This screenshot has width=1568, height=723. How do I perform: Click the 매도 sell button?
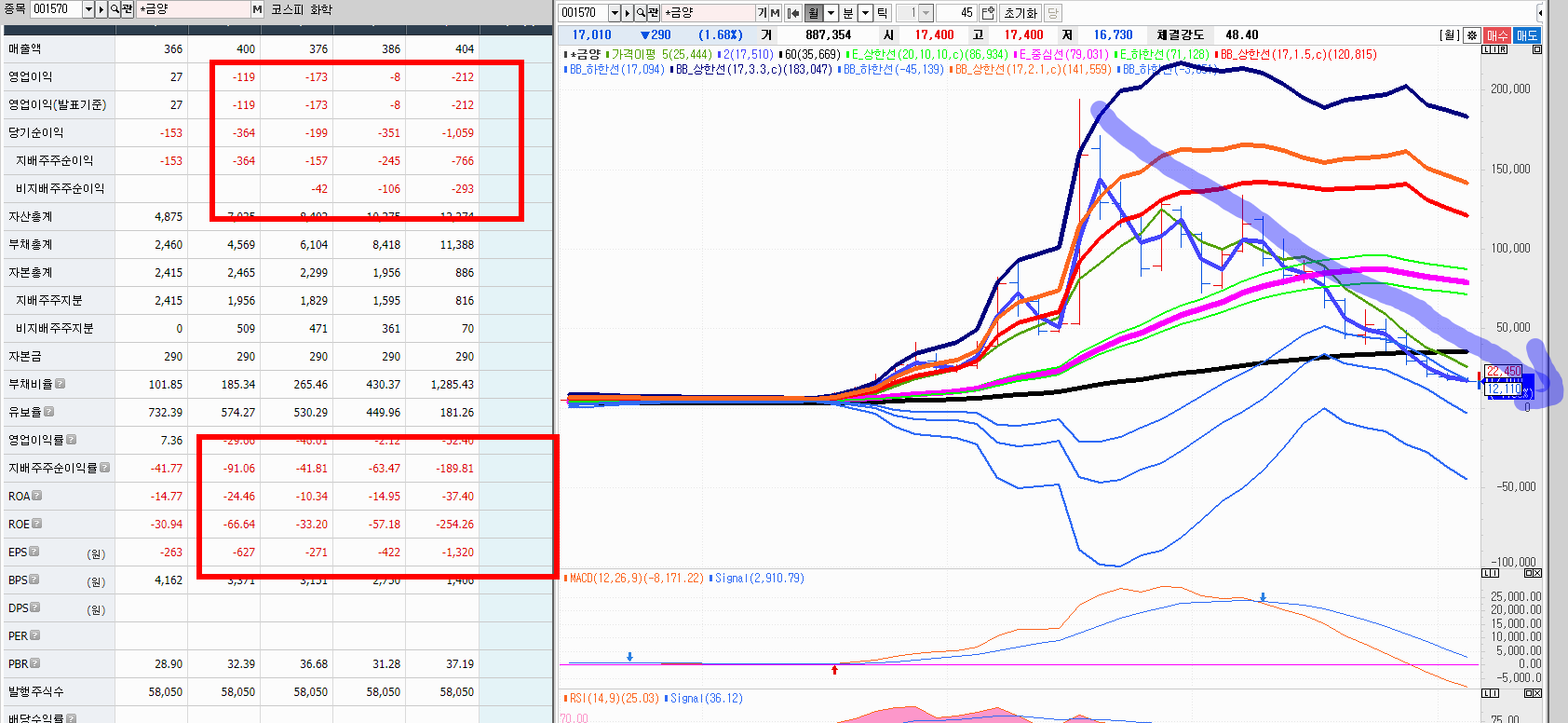[1527, 35]
